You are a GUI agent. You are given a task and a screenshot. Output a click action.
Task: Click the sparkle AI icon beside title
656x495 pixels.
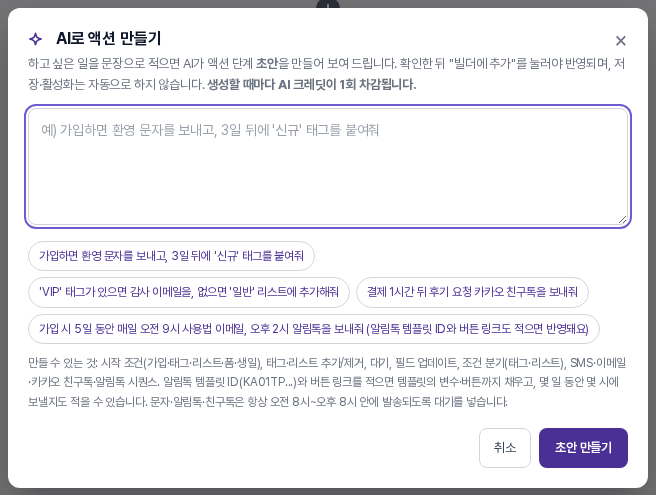(36, 39)
